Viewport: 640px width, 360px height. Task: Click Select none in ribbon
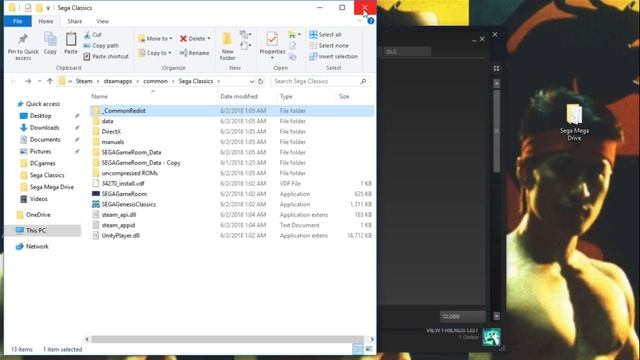coord(329,46)
